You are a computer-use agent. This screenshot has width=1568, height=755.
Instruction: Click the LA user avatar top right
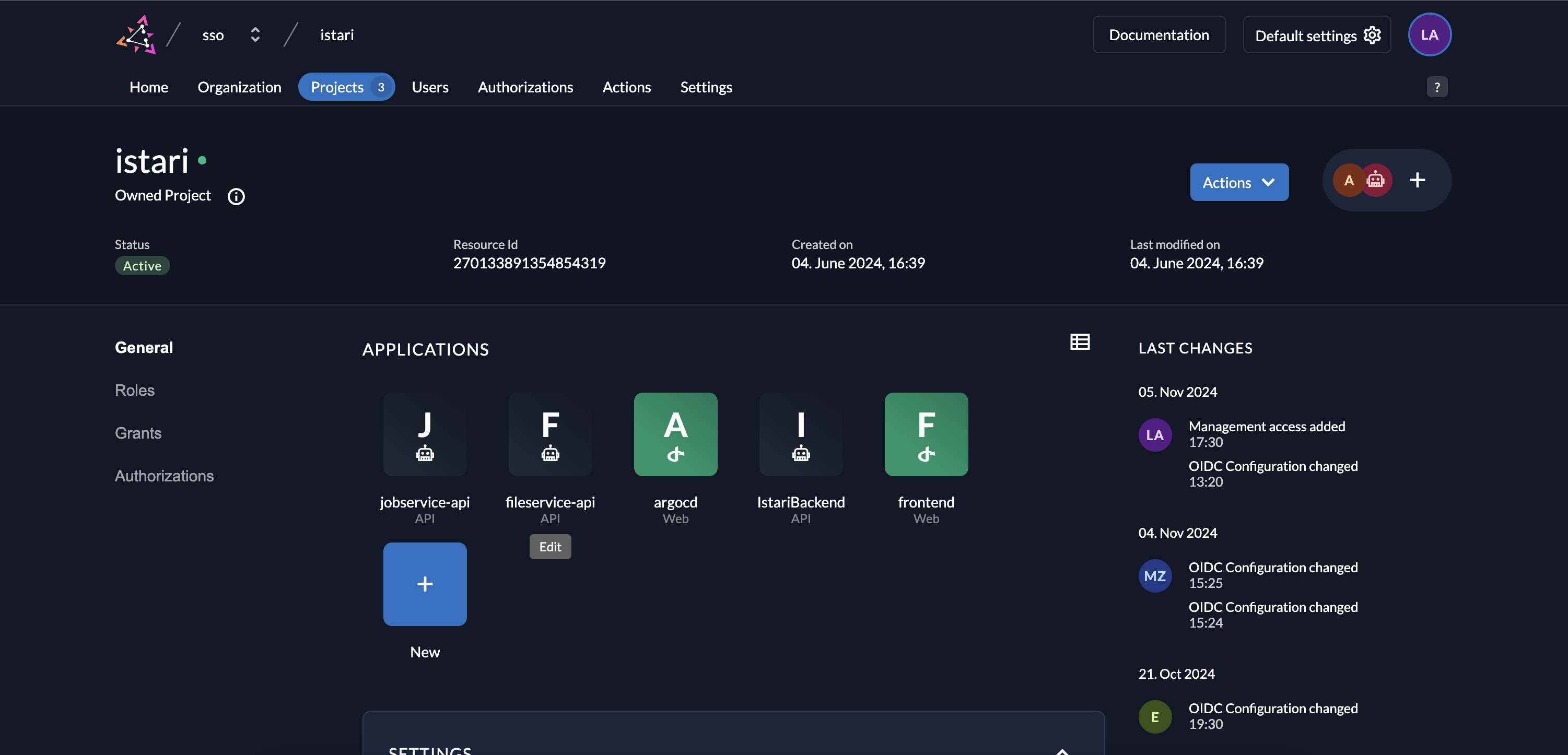click(1430, 34)
